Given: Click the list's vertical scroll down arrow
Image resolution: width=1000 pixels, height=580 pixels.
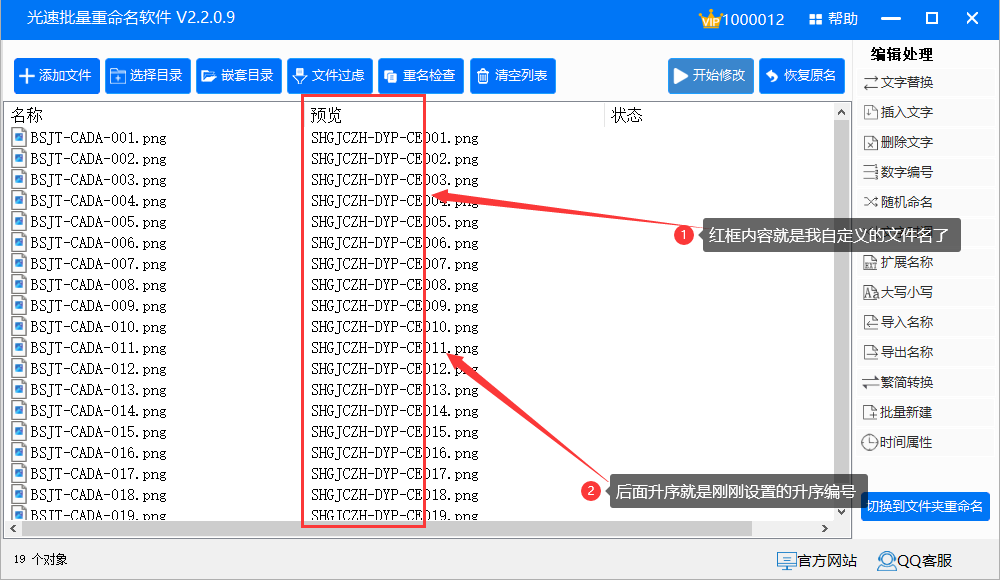Looking at the screenshot, I should click(841, 512).
